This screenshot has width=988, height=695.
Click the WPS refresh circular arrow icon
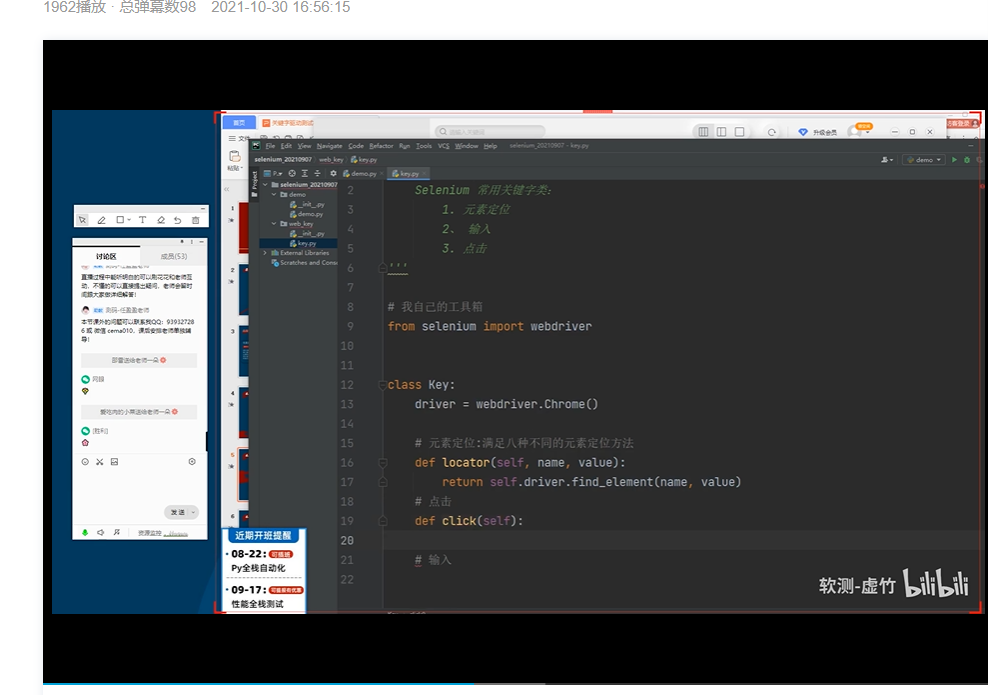772,132
